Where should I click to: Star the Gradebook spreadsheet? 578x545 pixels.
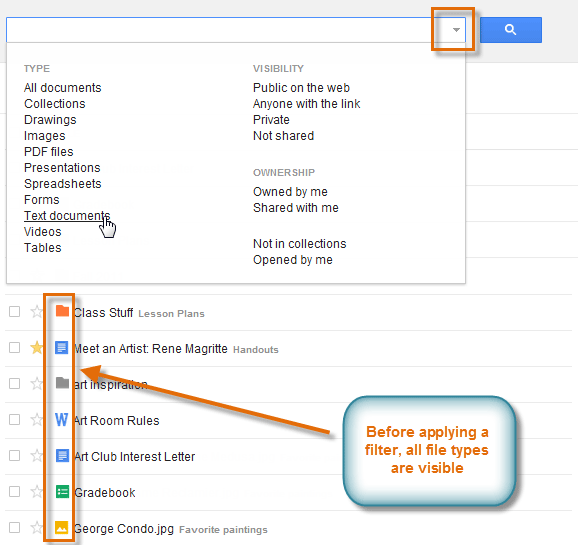[x=36, y=492]
